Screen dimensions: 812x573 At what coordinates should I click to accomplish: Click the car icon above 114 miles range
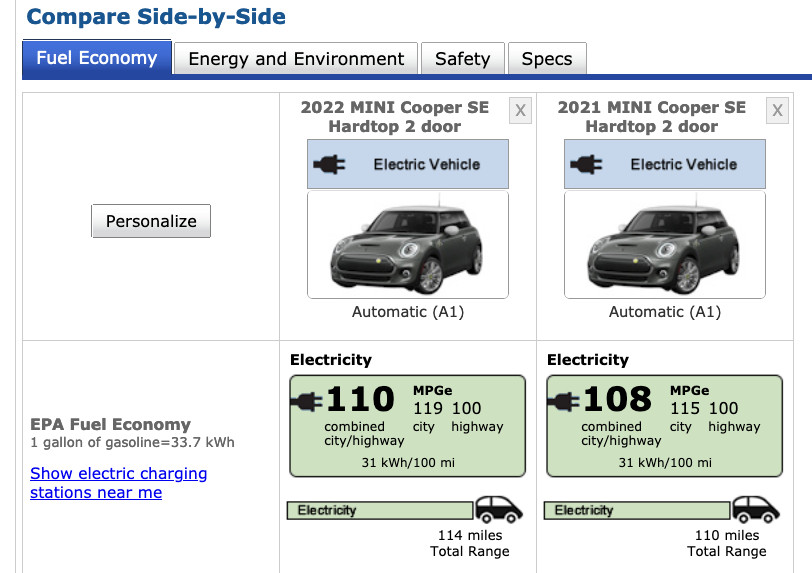coord(499,509)
